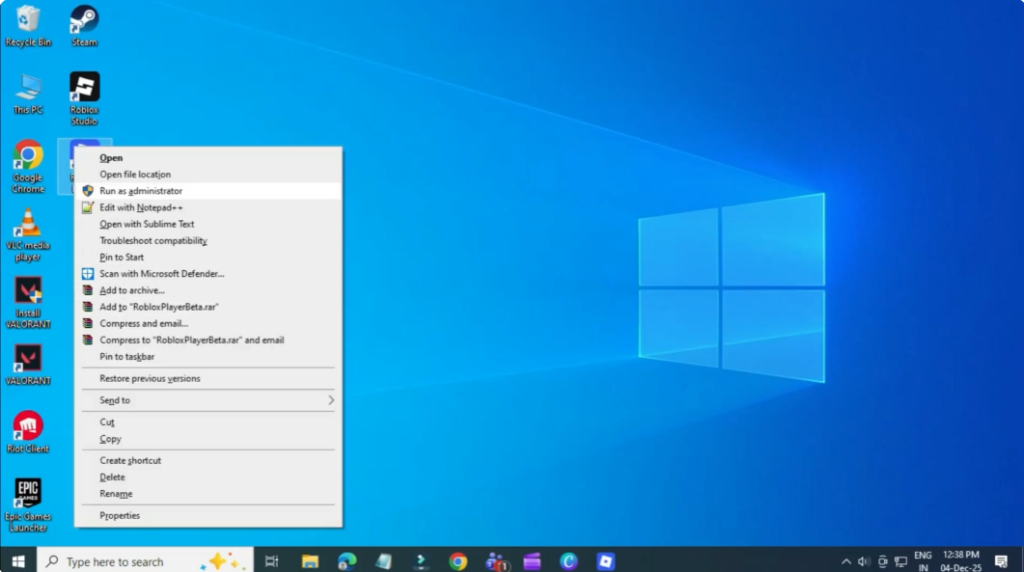Choose Run as administrator
Image resolution: width=1024 pixels, height=572 pixels.
tap(141, 191)
